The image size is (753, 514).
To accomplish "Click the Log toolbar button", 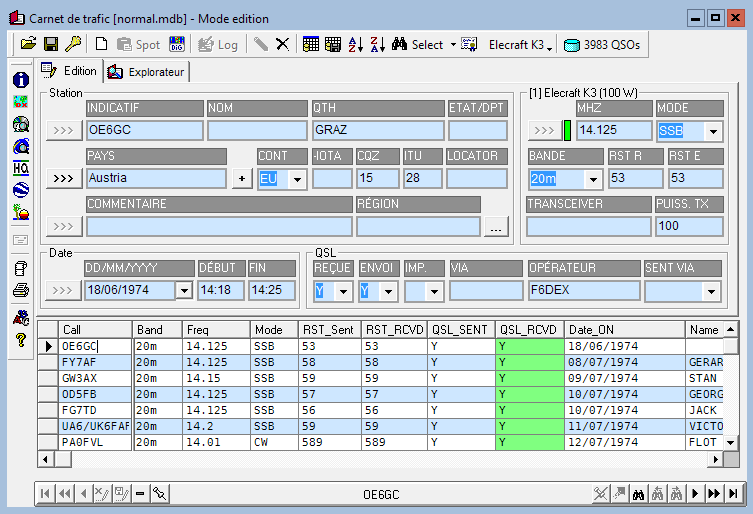I will (x=219, y=45).
